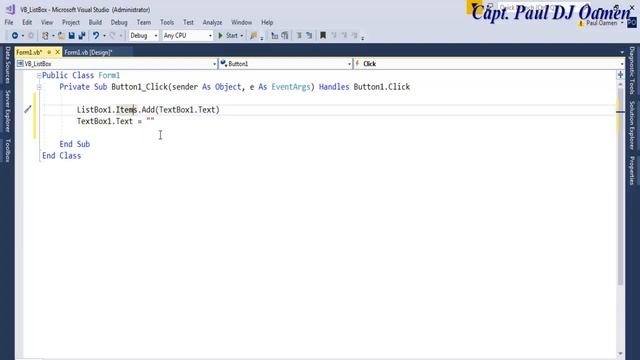Click the Clear Bookmarks toolbar icon
The height and width of the screenshot is (360, 640).
(354, 36)
